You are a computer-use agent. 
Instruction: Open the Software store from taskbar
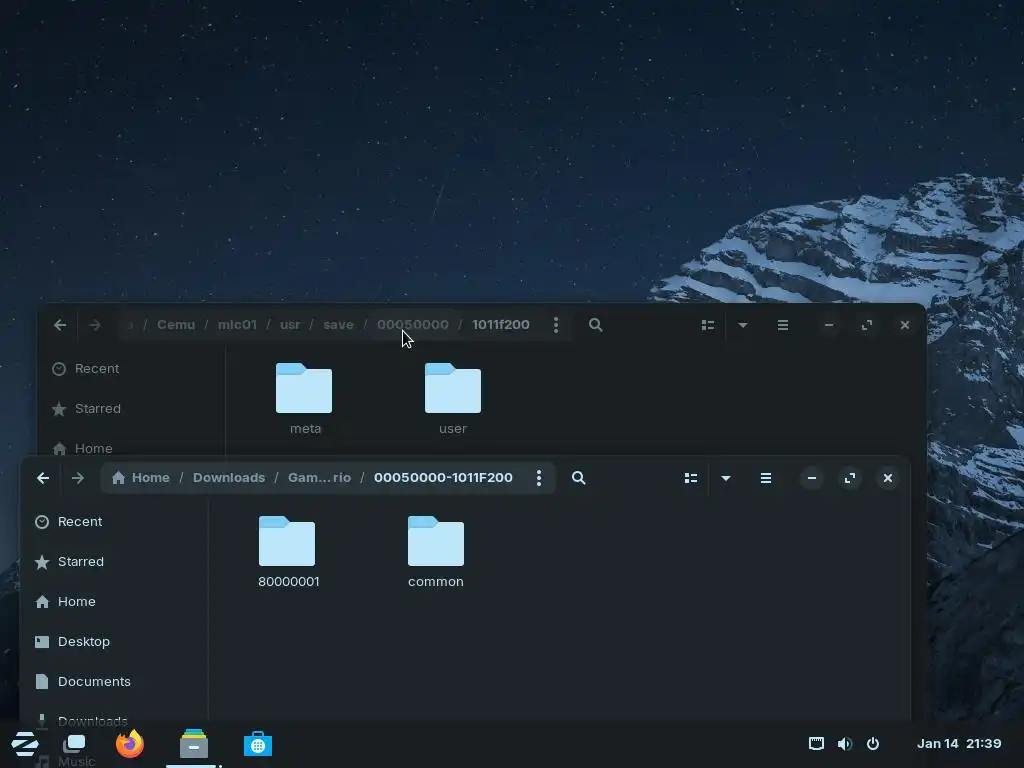pos(258,744)
